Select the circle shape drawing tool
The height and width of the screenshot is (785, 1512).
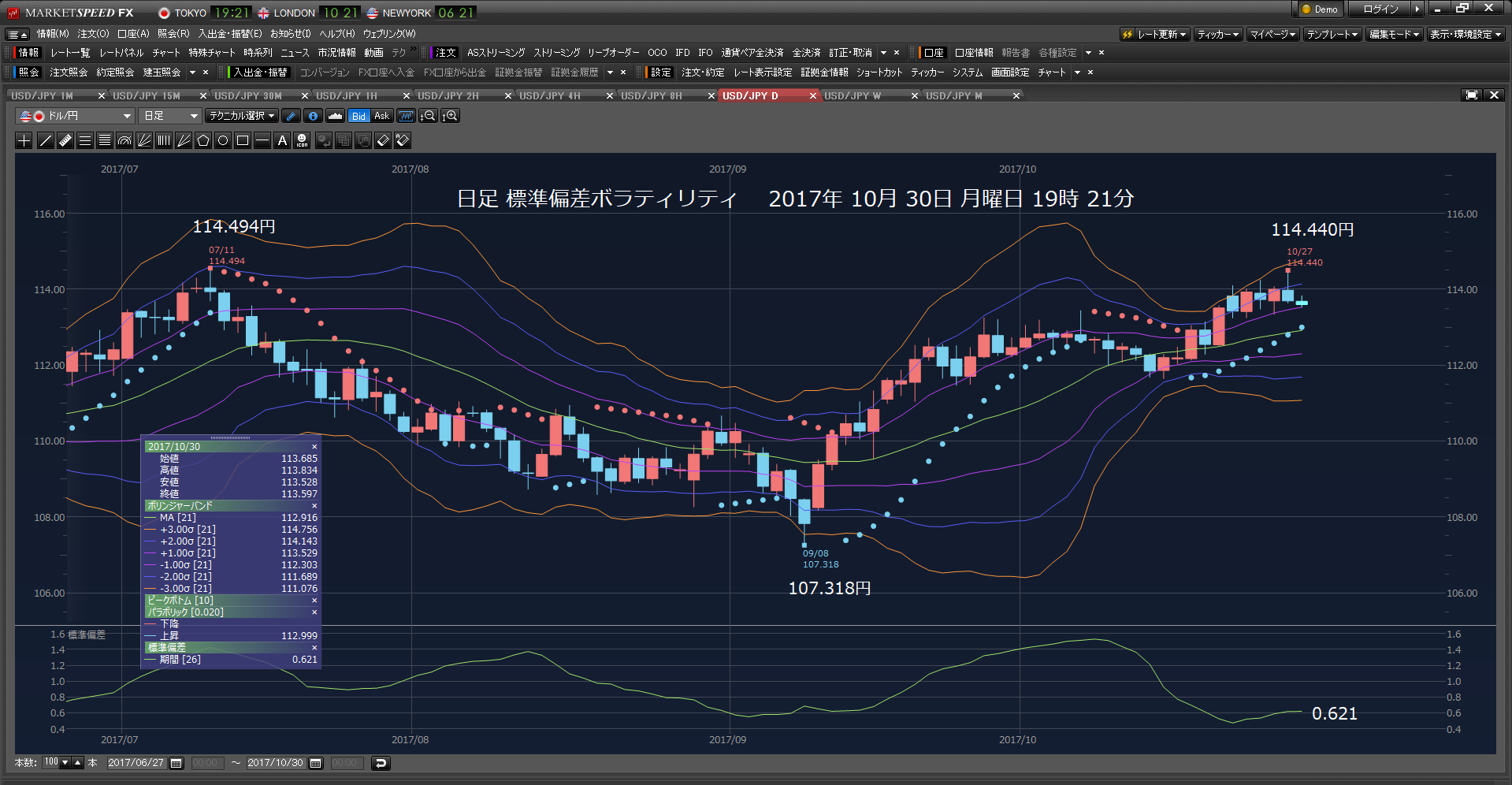click(223, 140)
